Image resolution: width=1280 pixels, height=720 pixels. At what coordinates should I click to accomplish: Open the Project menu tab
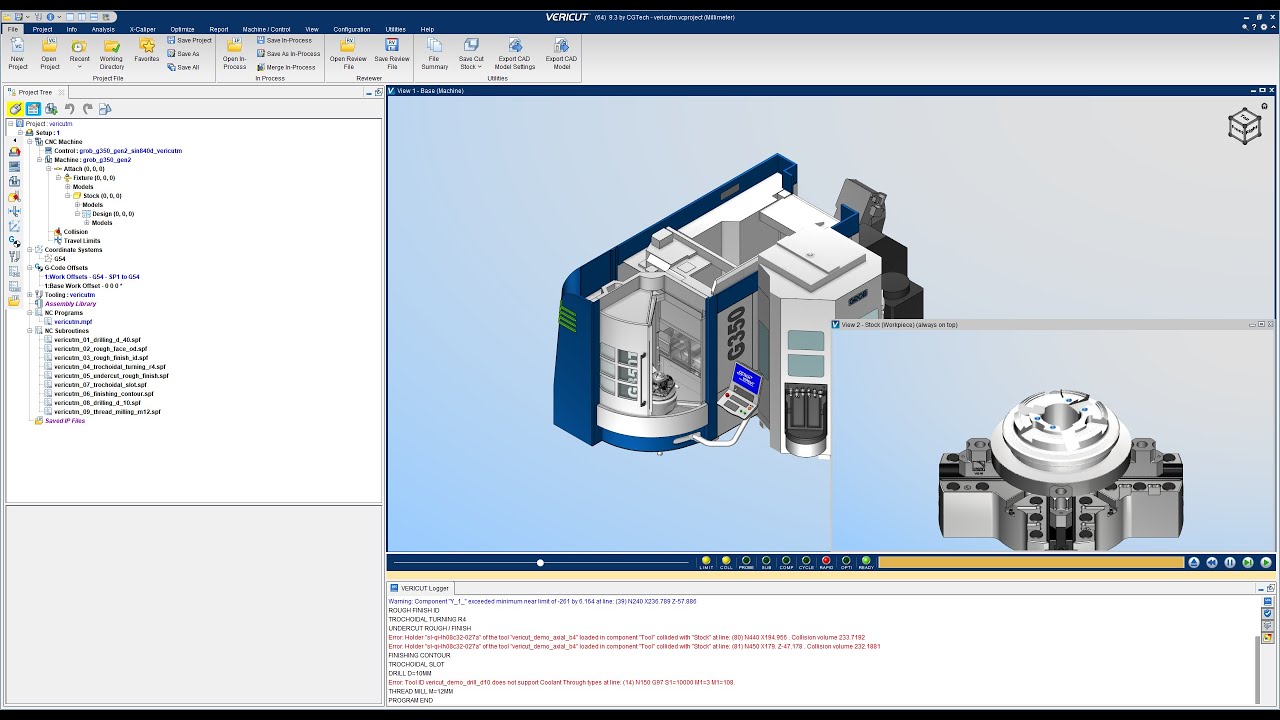pyautogui.click(x=42, y=29)
